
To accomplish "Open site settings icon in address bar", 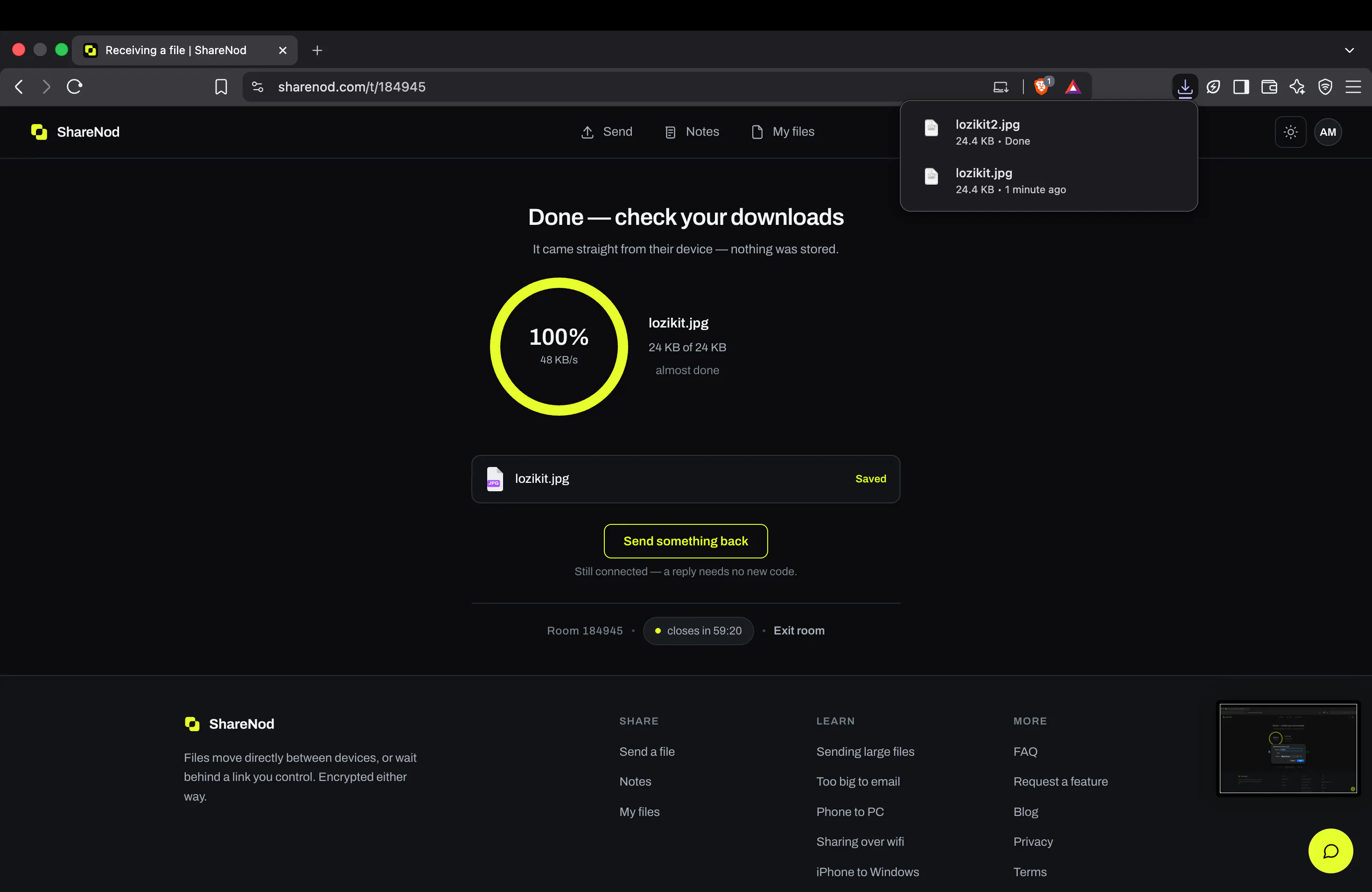I will [258, 87].
